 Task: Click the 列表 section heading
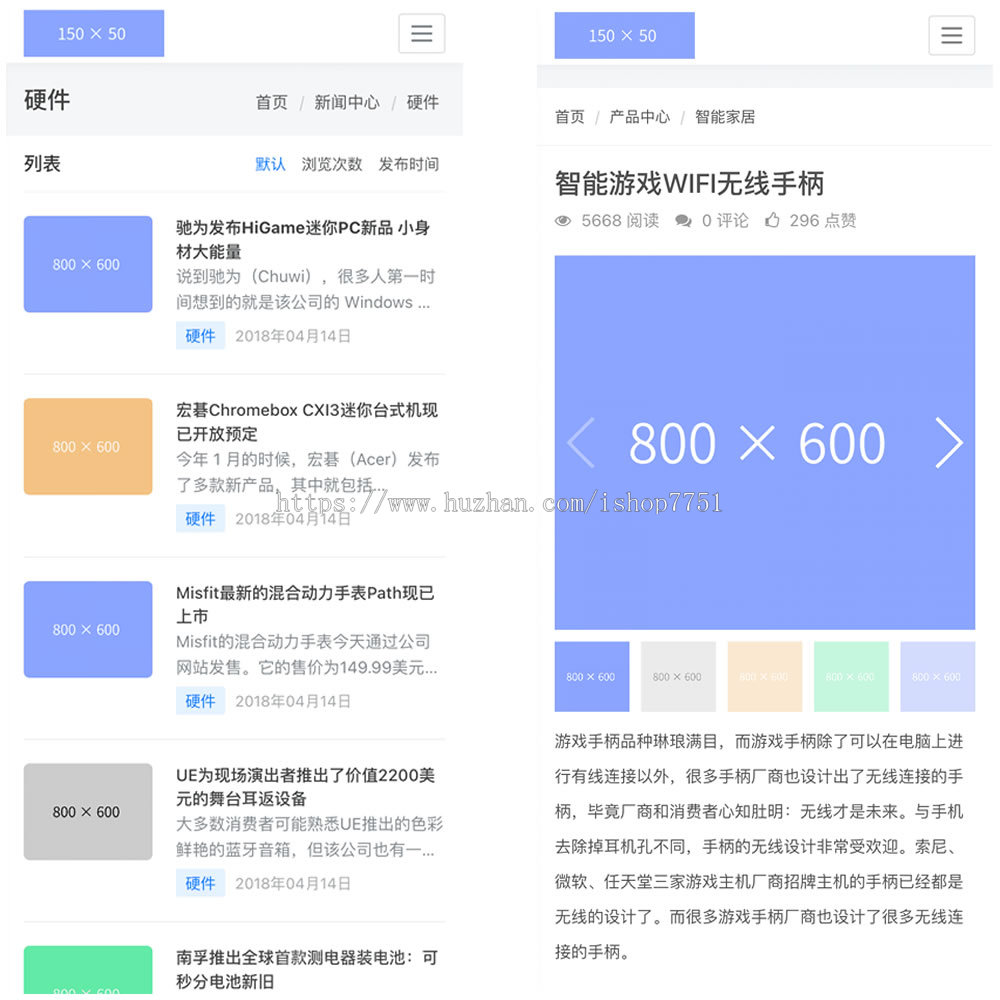pos(42,164)
